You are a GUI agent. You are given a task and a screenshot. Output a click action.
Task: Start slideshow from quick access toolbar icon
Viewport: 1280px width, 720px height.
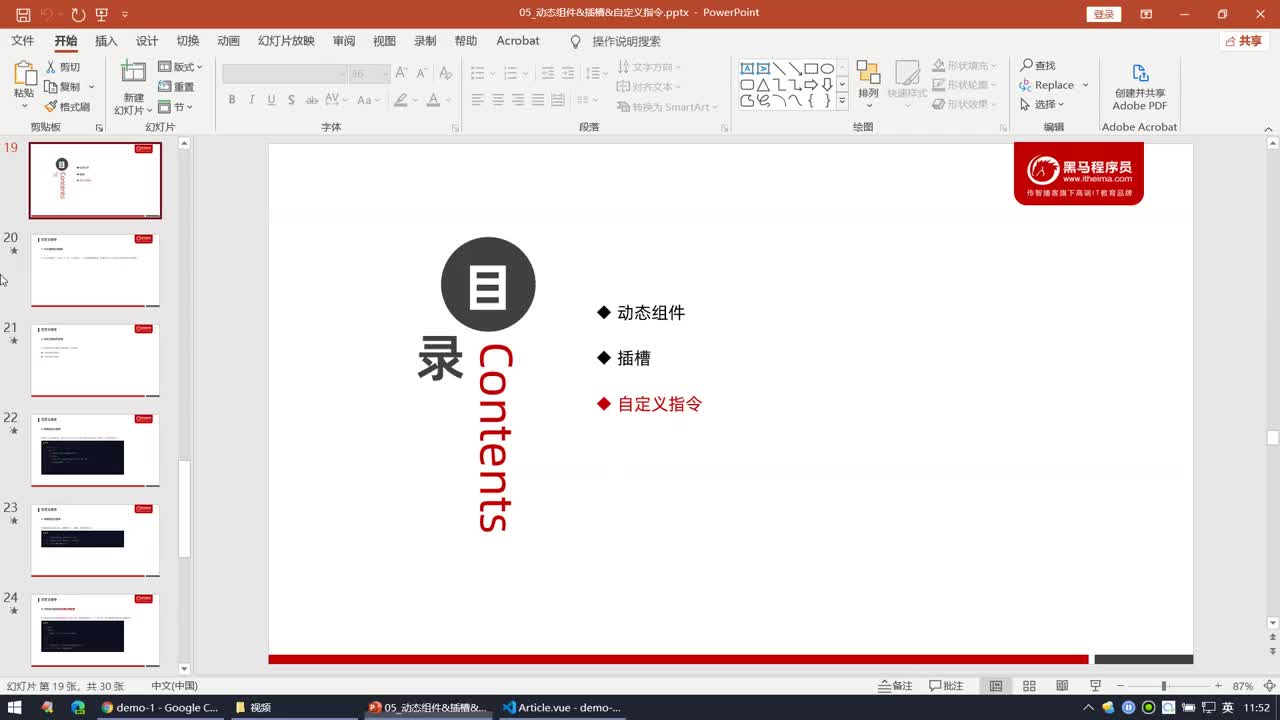pyautogui.click(x=102, y=14)
